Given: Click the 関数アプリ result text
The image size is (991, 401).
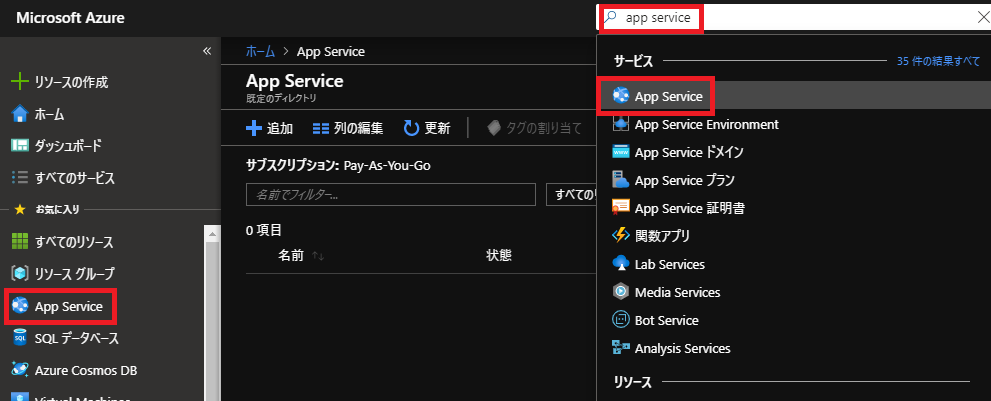Looking at the screenshot, I should tap(662, 237).
